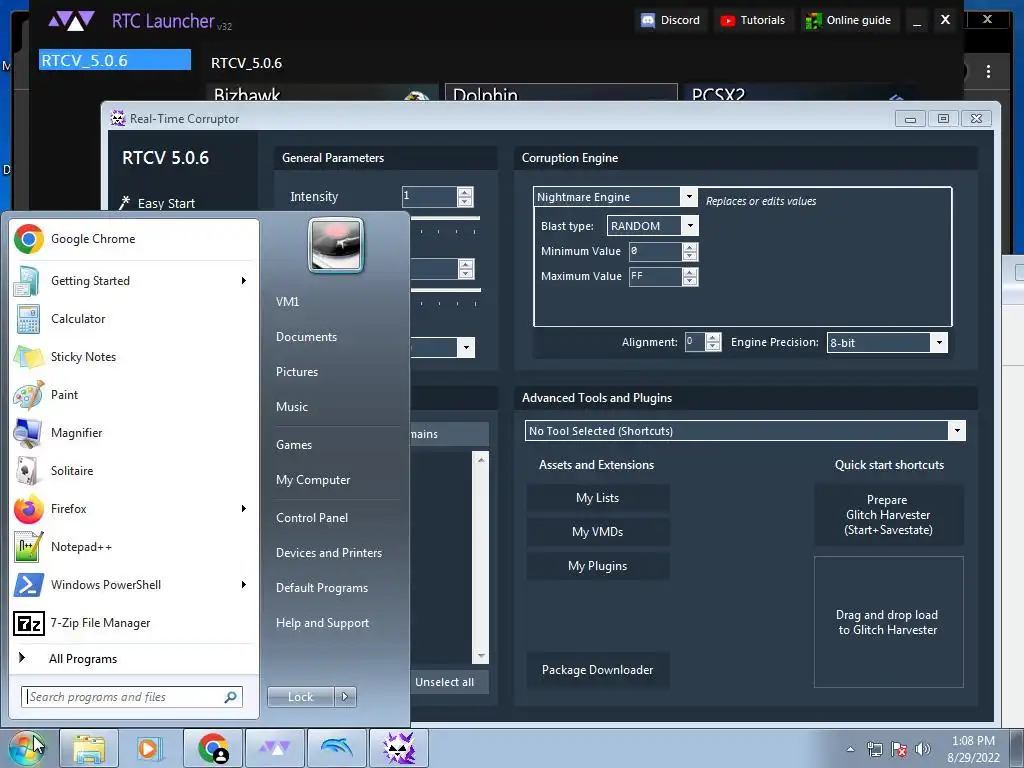Expand Firefox jump list arrow

point(244,509)
